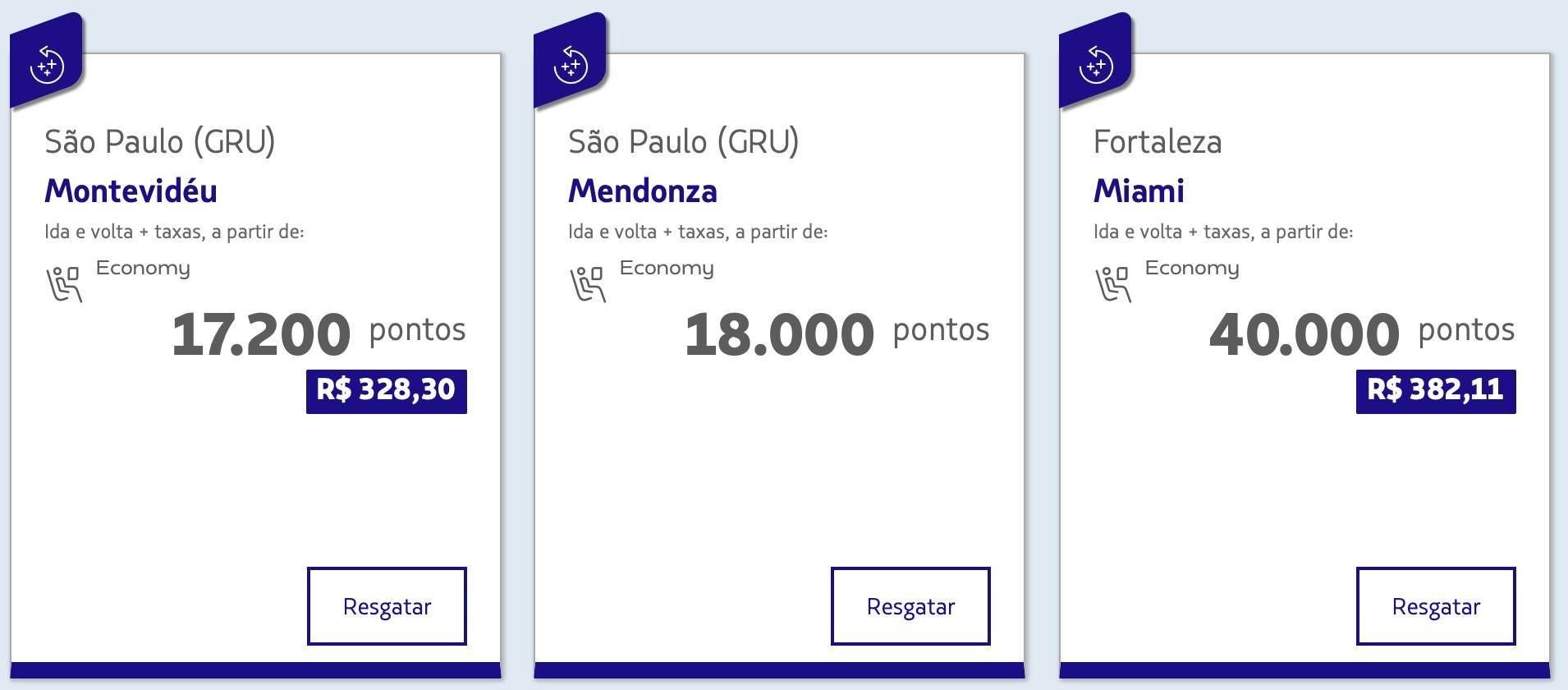Image resolution: width=1568 pixels, height=690 pixels.
Task: Open the Mendonza destination title
Action: 643,191
